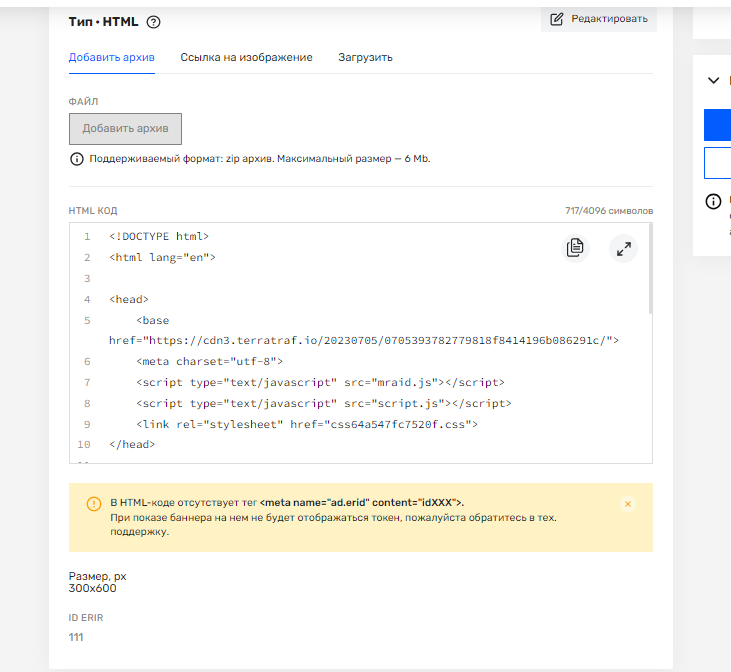Select the Загрузить tab

[365, 57]
